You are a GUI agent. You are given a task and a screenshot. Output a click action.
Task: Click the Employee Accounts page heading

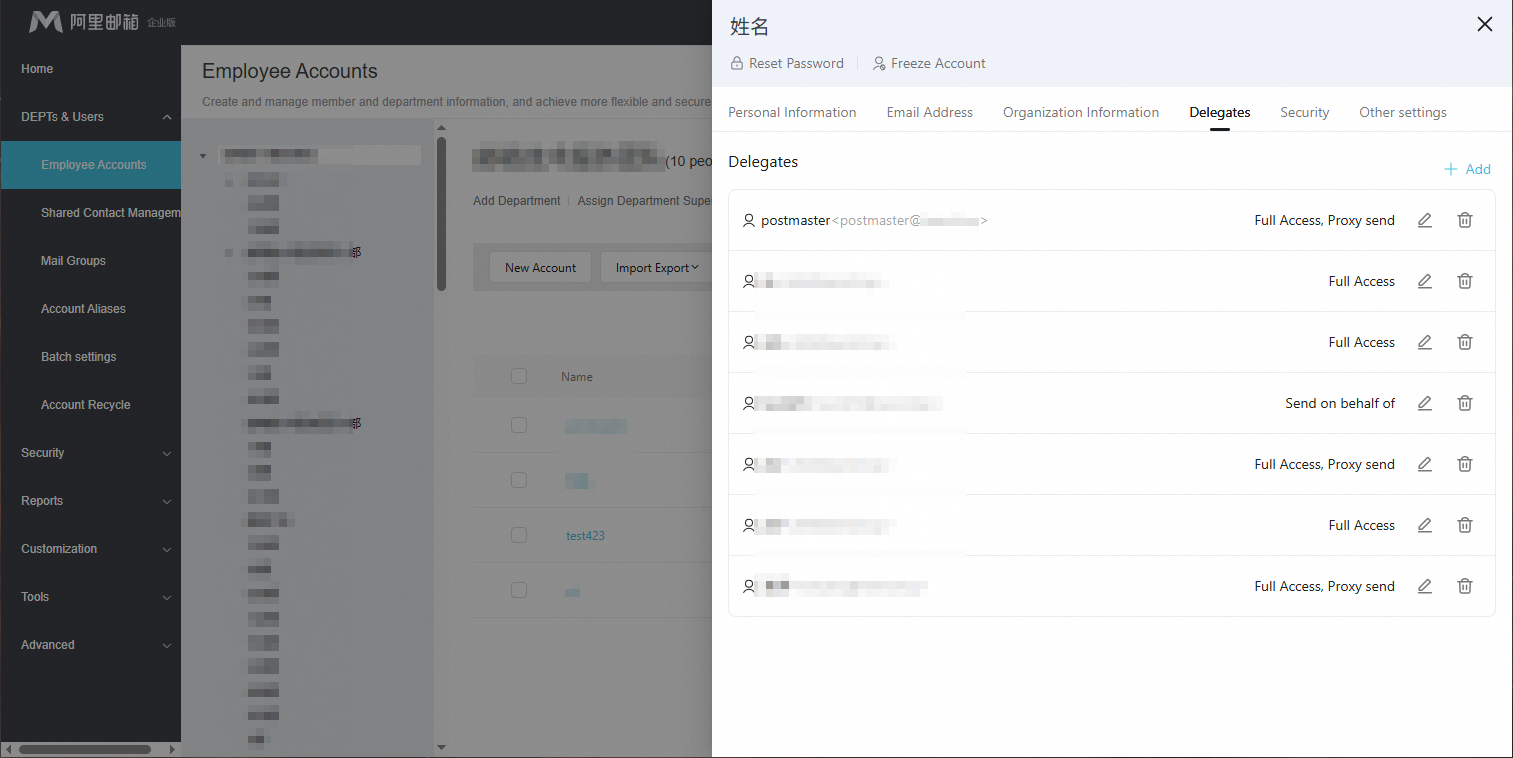coord(290,71)
